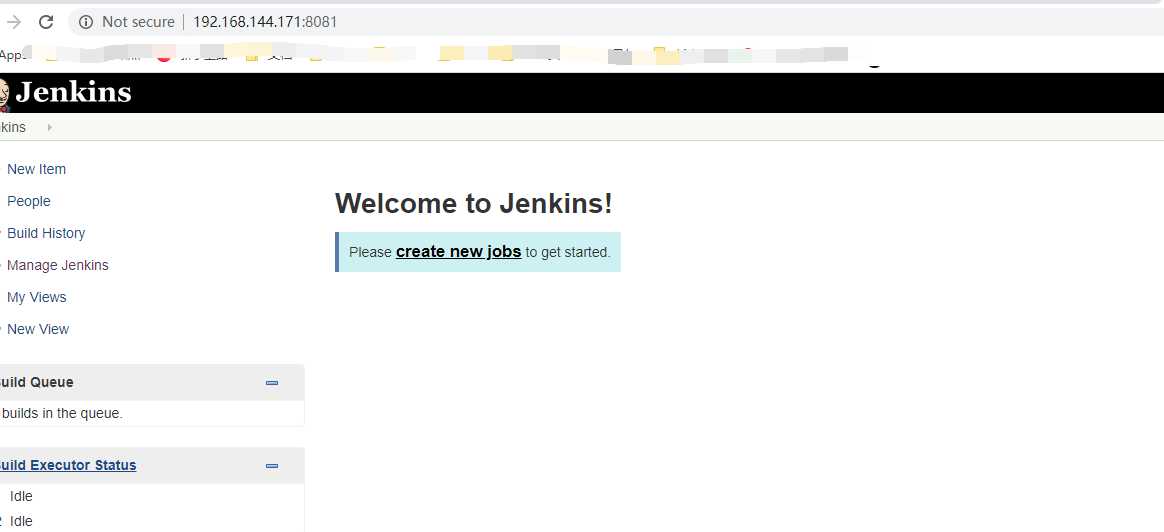1164x532 pixels.
Task: Follow the create new jobs link
Action: tap(459, 252)
